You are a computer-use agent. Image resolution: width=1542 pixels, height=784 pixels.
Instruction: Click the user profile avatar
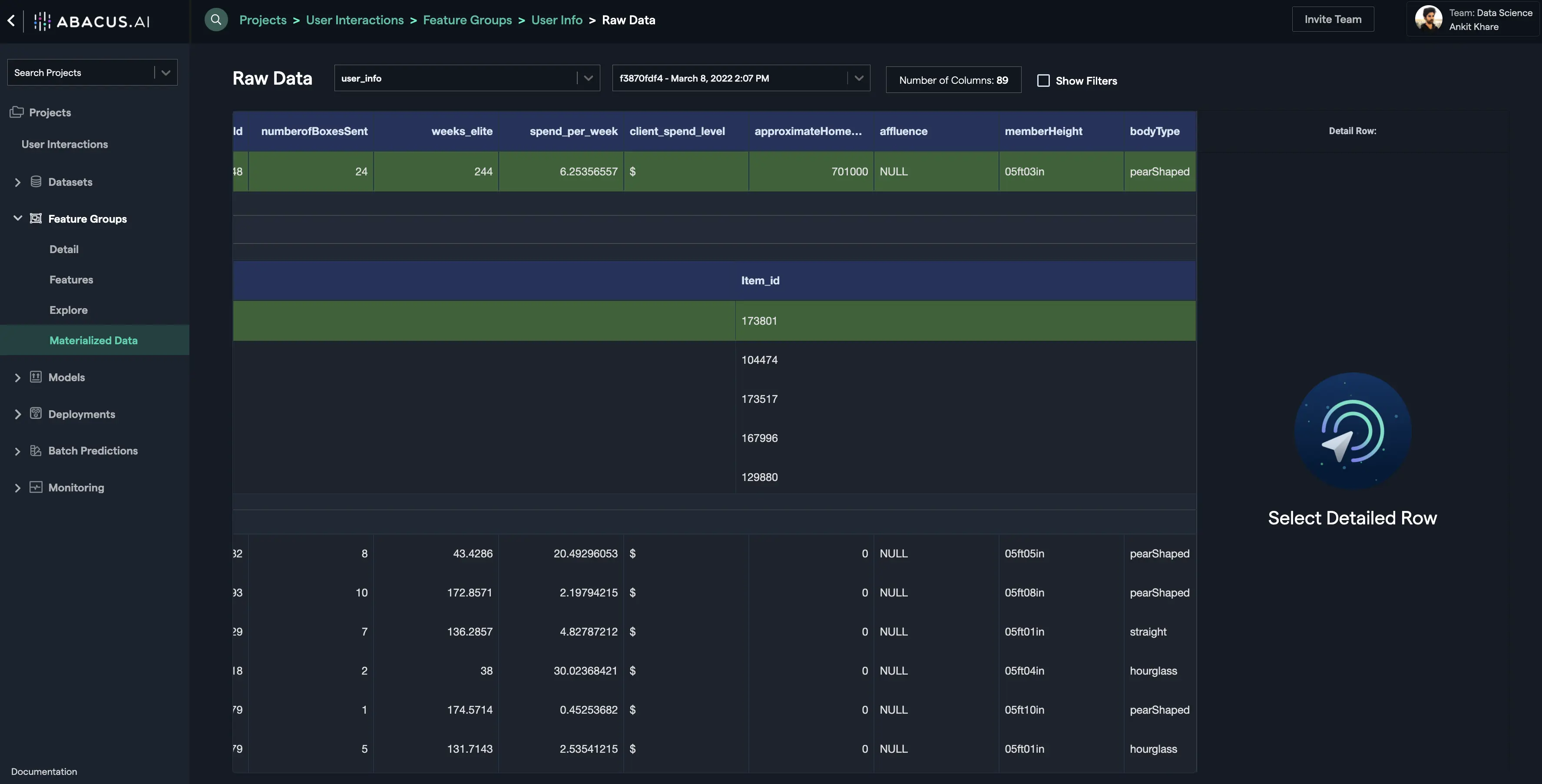click(x=1428, y=19)
